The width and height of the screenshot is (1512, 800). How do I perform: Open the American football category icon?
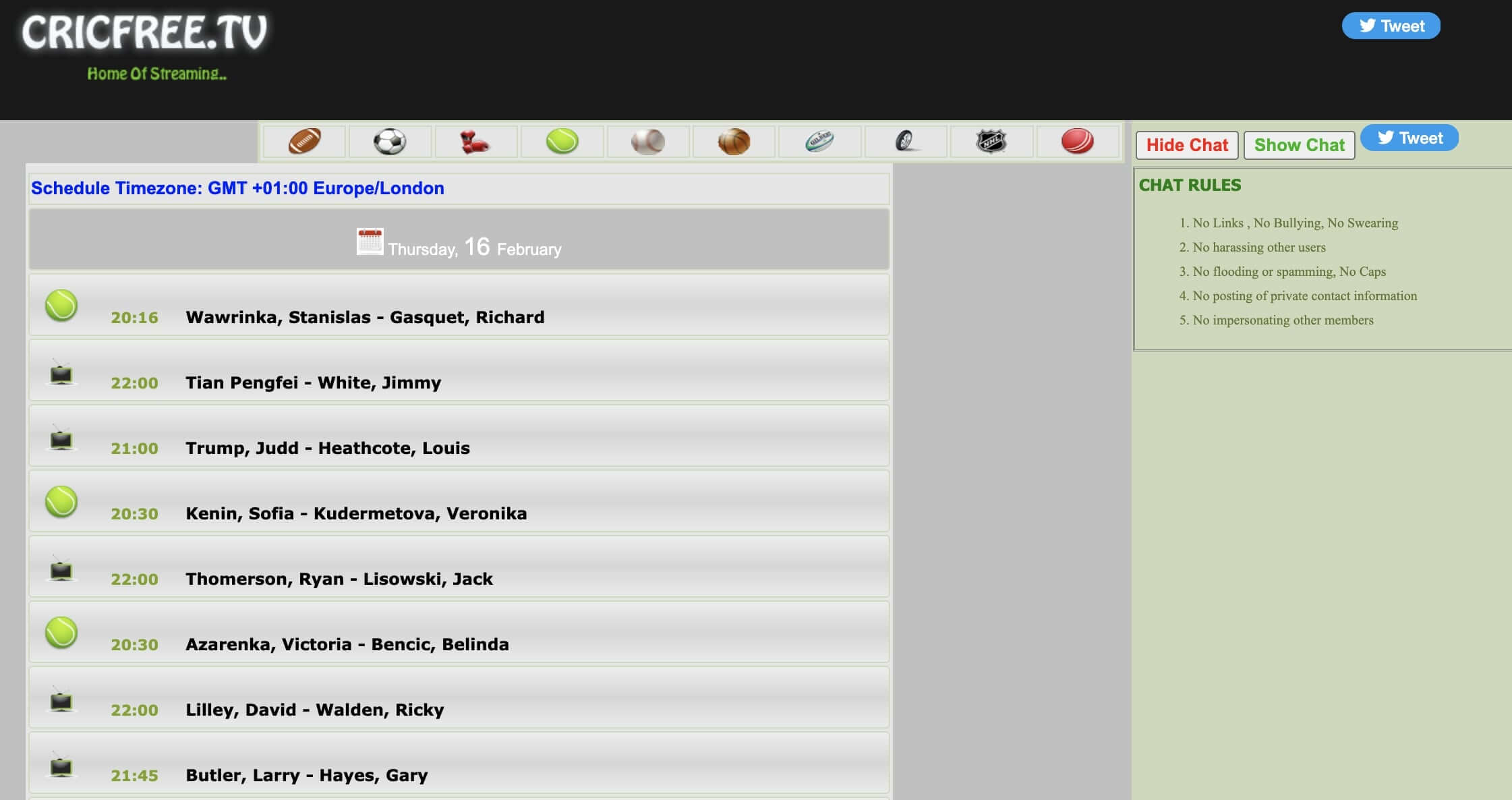[x=304, y=142]
